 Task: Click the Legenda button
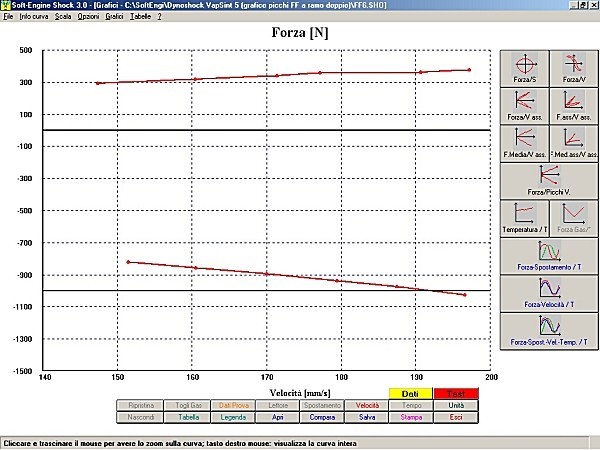233,417
